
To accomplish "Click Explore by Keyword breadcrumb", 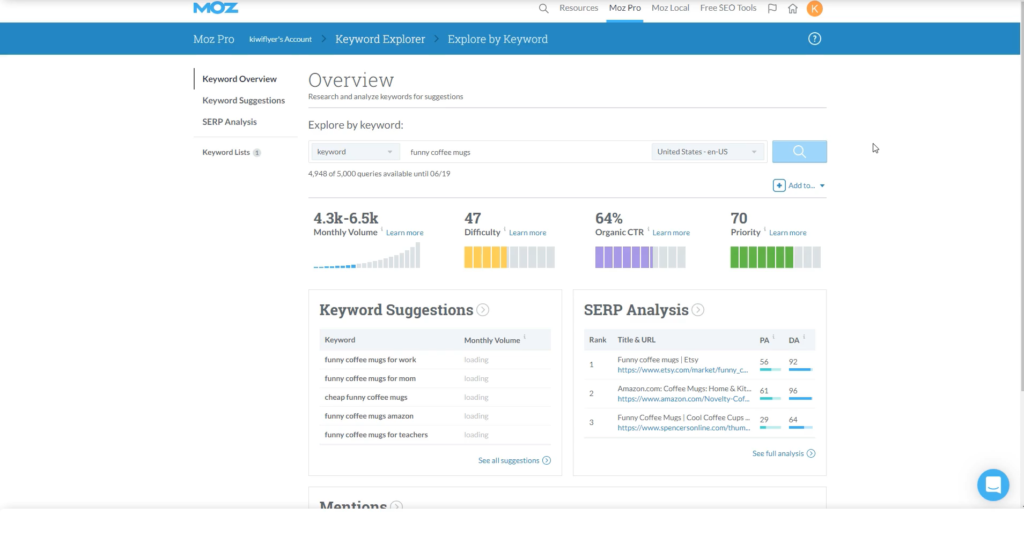I will pos(498,39).
